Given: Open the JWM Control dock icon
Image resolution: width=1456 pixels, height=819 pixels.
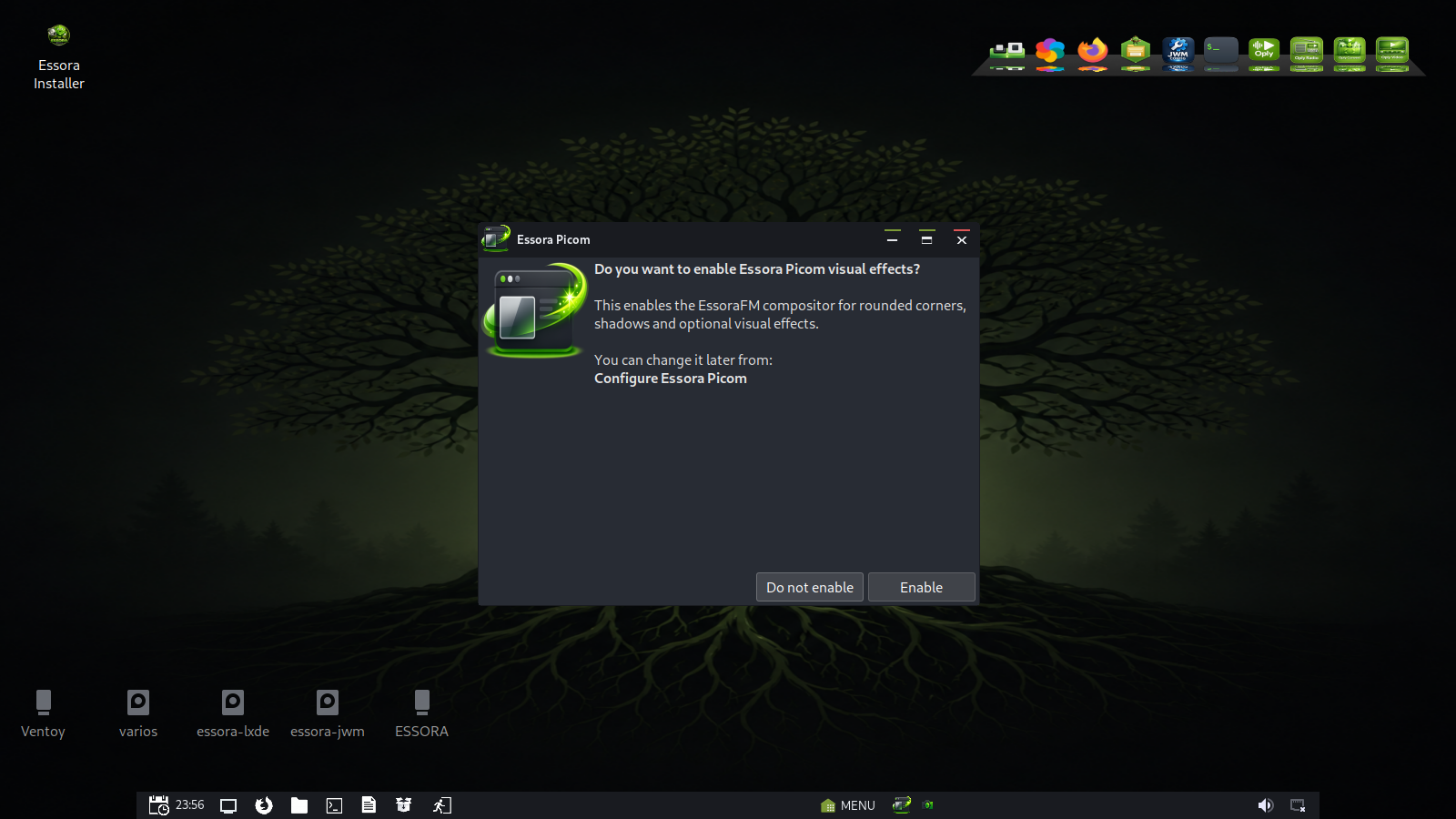Looking at the screenshot, I should 1178,51.
